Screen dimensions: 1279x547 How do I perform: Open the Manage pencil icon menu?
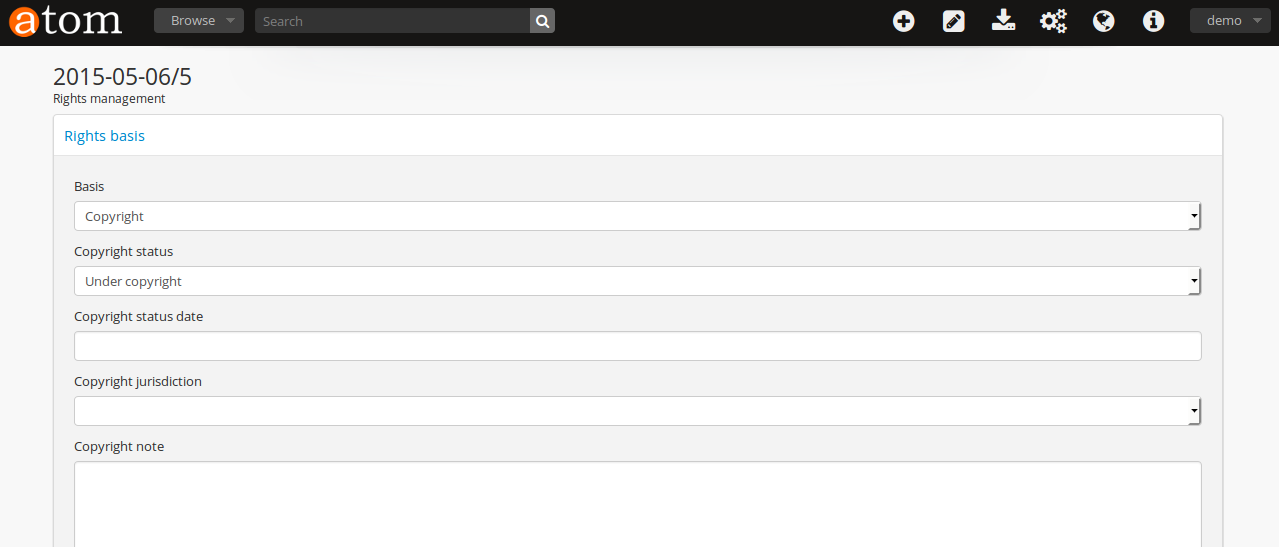click(x=954, y=21)
